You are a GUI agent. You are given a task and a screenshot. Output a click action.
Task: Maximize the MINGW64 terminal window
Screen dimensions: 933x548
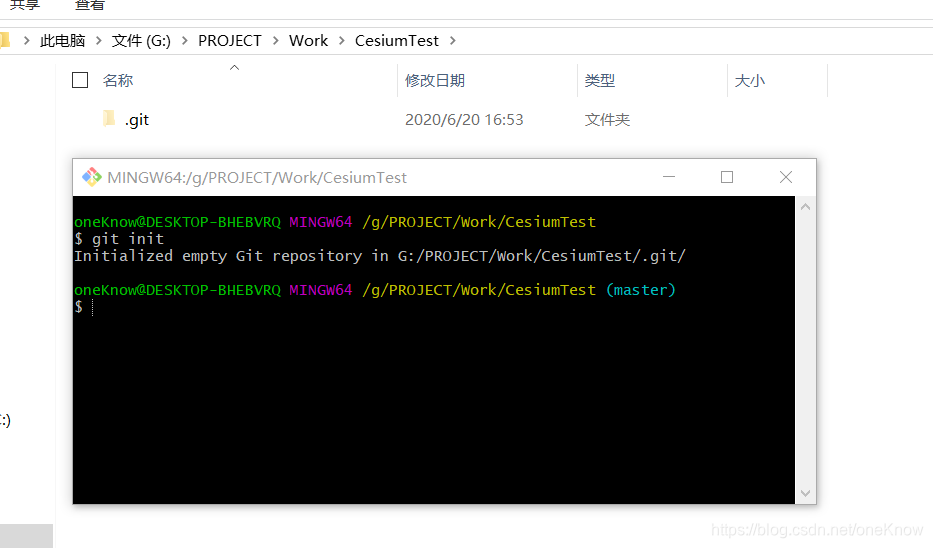(x=727, y=177)
